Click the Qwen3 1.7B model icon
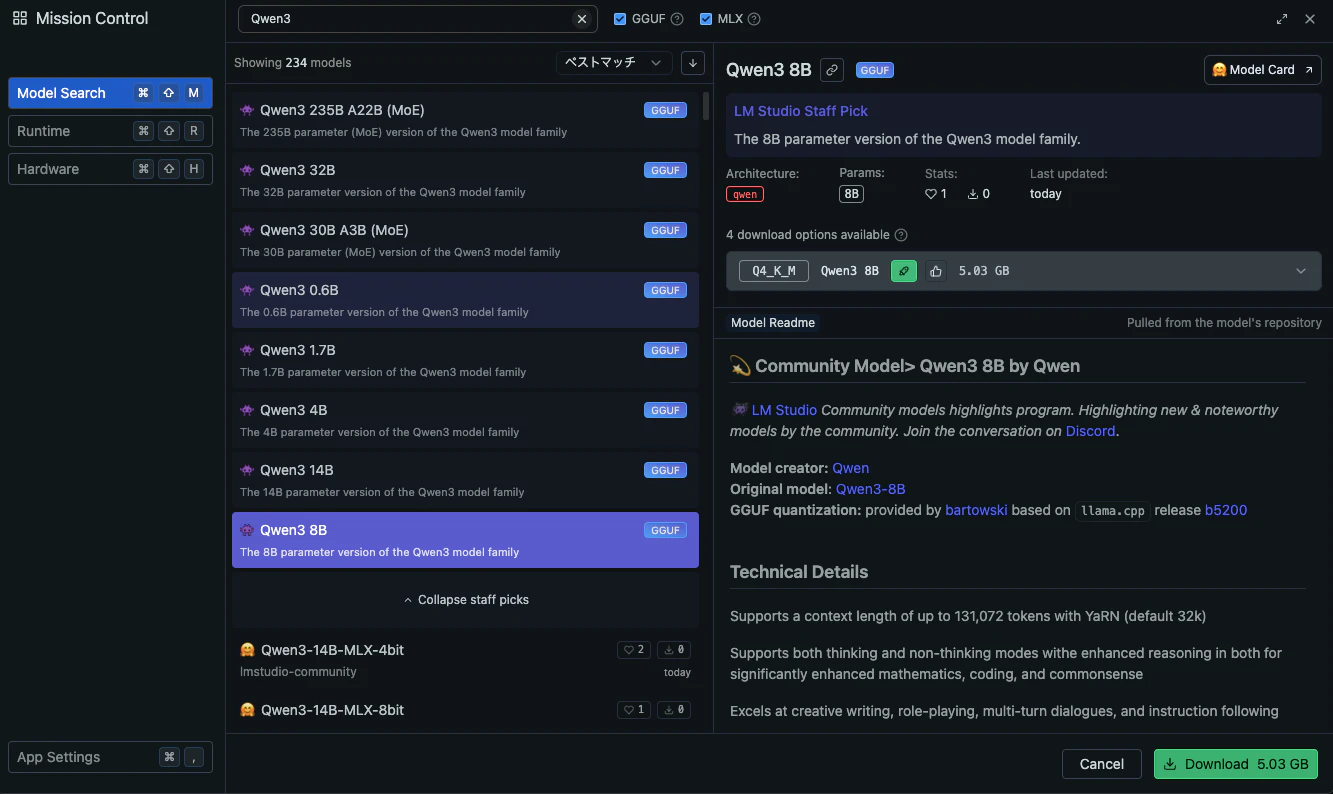Image resolution: width=1333 pixels, height=794 pixels. point(247,350)
